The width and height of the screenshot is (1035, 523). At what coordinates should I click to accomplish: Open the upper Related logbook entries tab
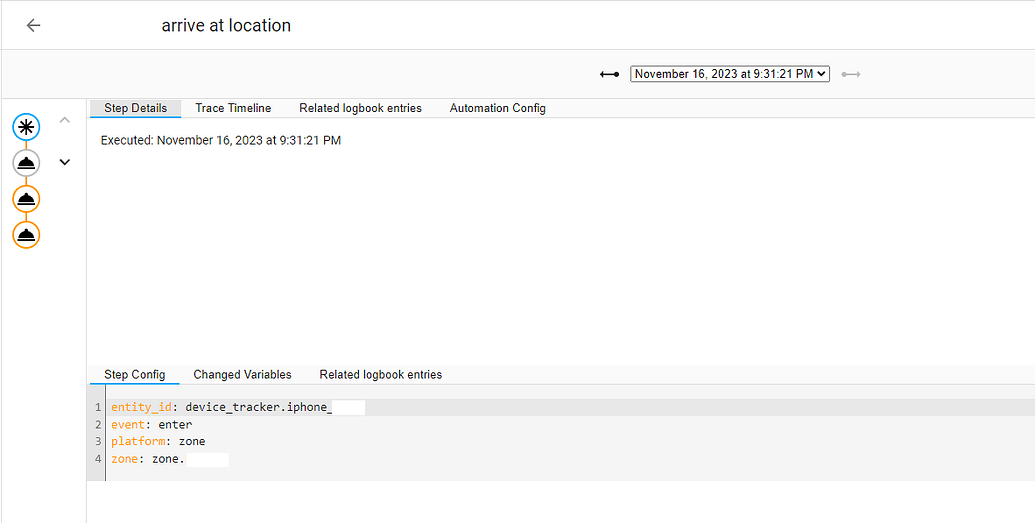pyautogui.click(x=360, y=108)
